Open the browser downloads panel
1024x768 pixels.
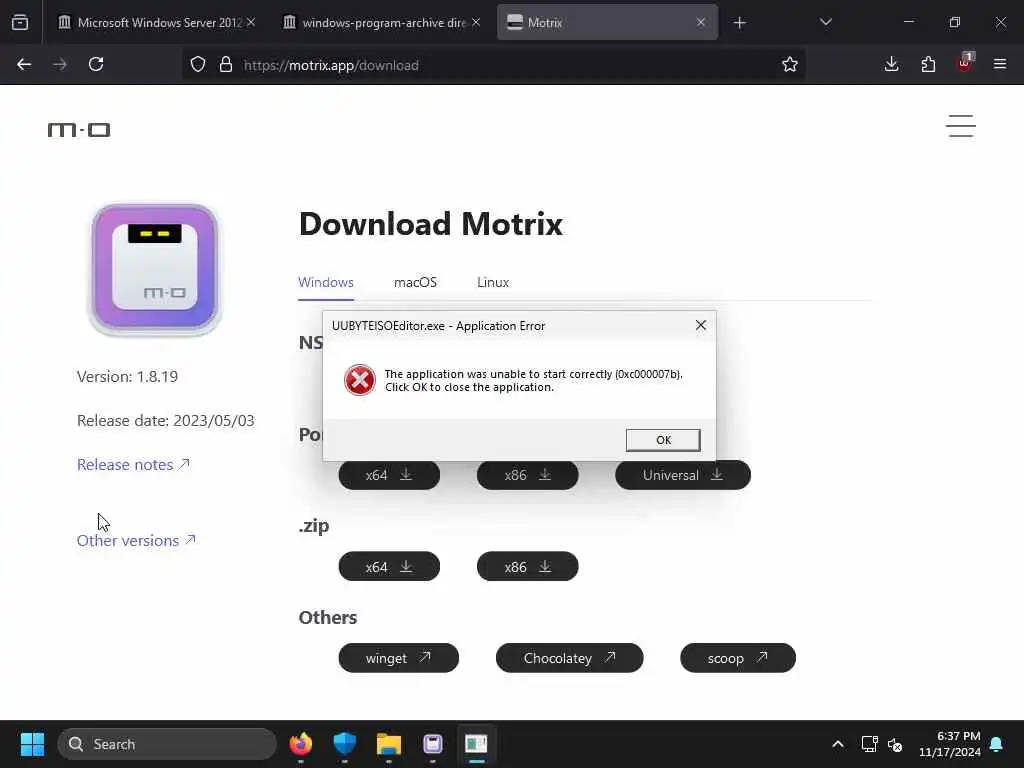click(x=891, y=64)
